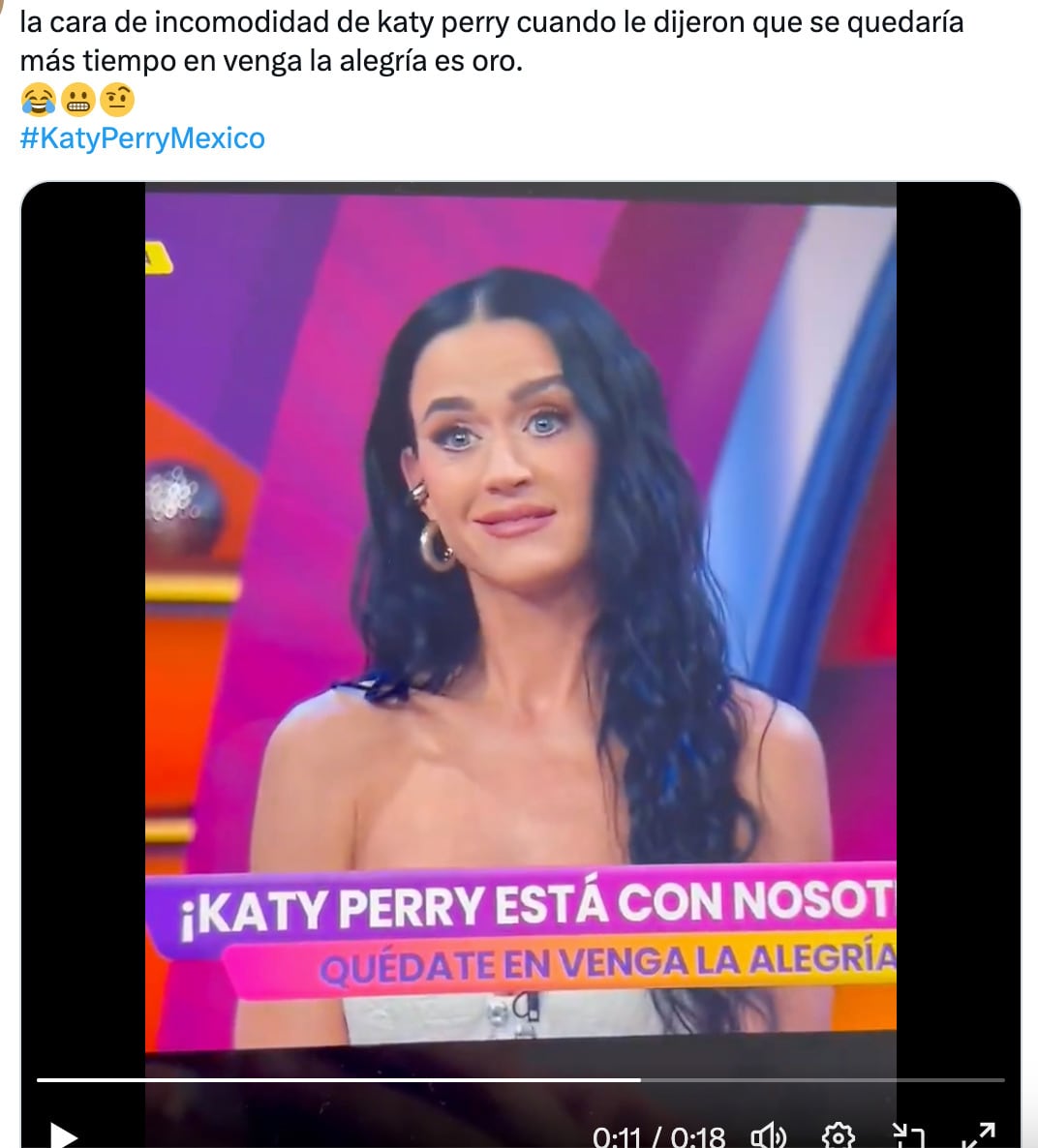Click the 'KATY PERRY ESTÁ CON NOSOT' banner
The height and width of the screenshot is (1148, 1038).
(x=538, y=906)
